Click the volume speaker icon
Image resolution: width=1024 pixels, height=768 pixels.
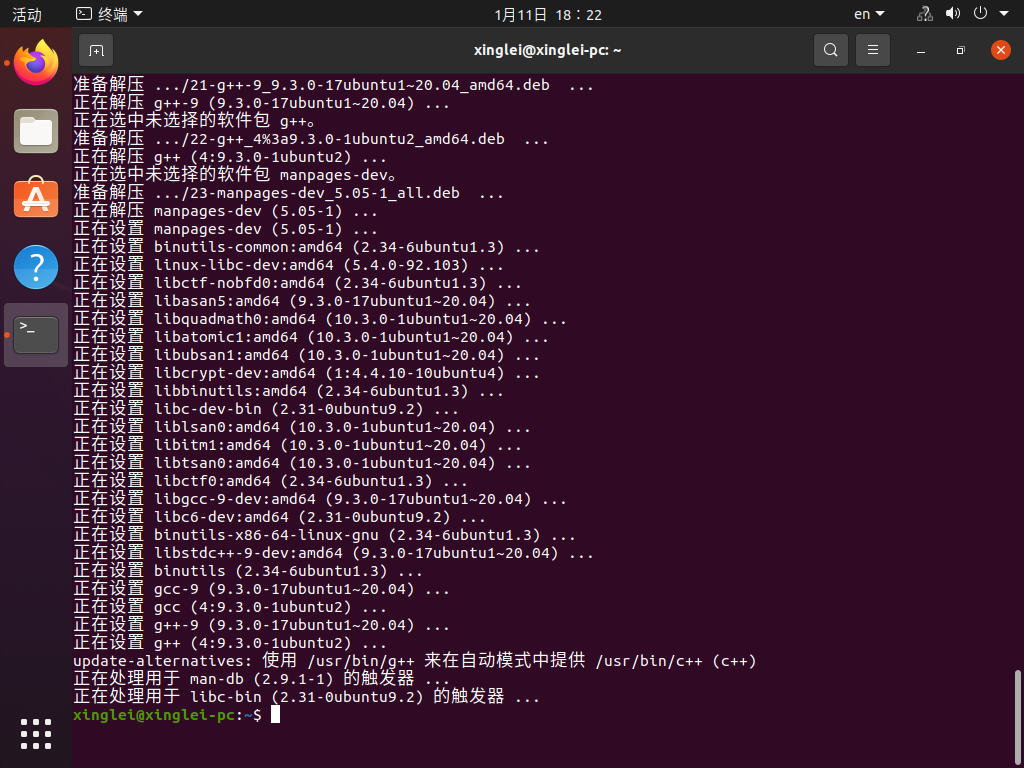pyautogui.click(x=953, y=14)
